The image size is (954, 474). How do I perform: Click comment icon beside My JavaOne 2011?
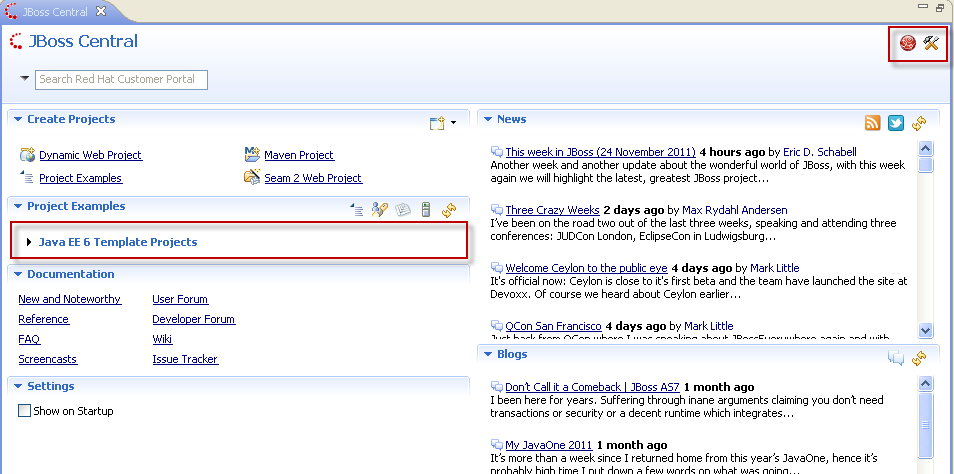[x=496, y=445]
